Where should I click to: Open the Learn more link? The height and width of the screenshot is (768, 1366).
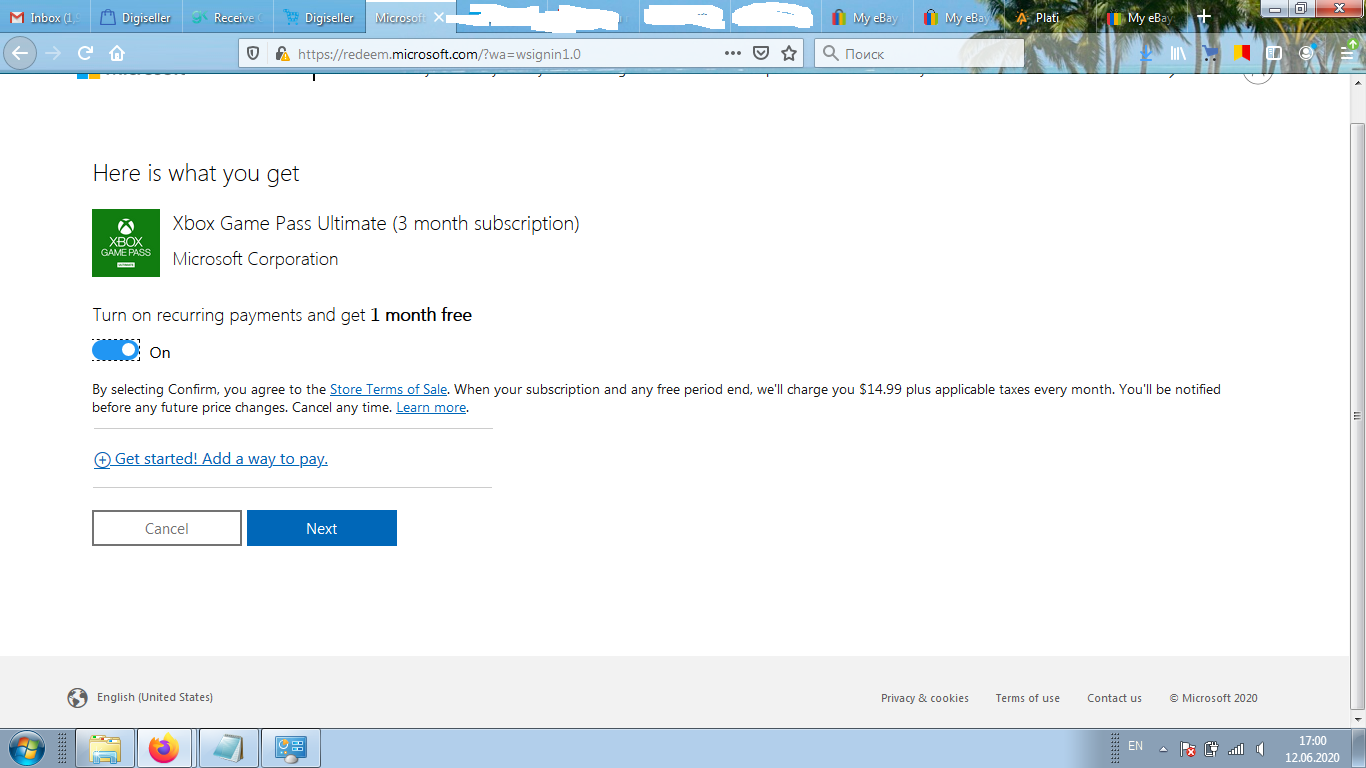pos(431,407)
